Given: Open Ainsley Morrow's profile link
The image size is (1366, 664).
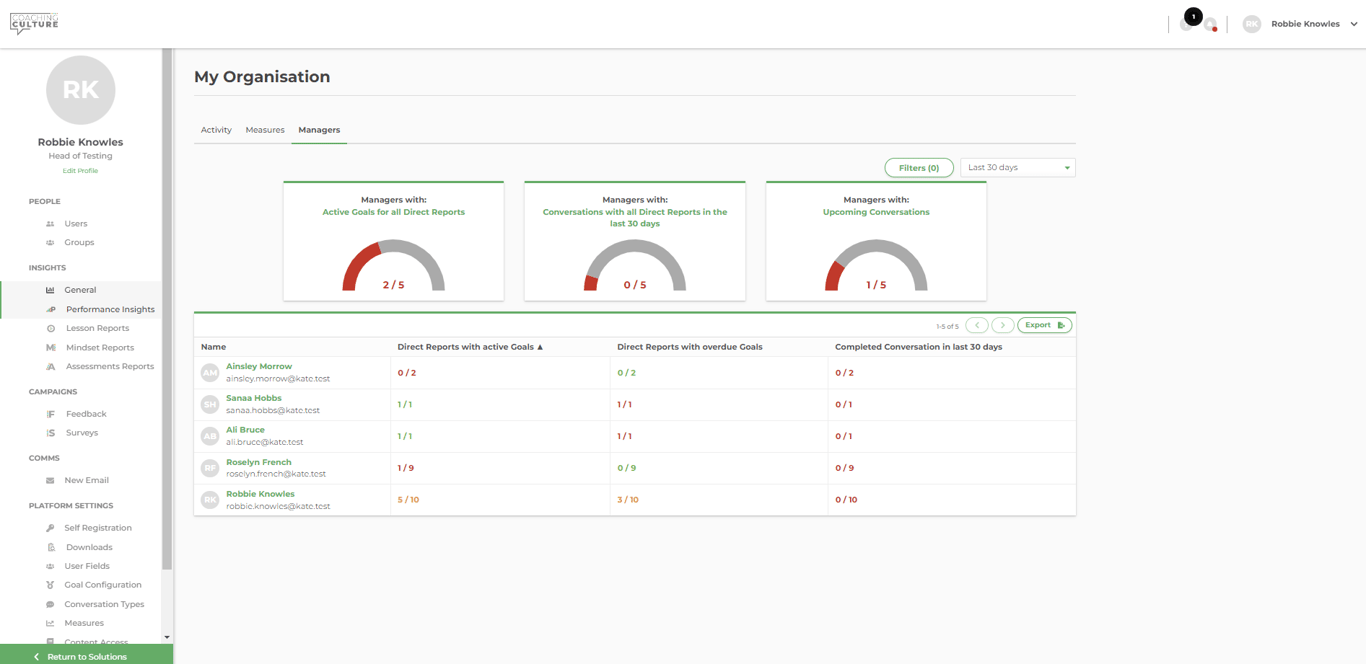Looking at the screenshot, I should [259, 367].
